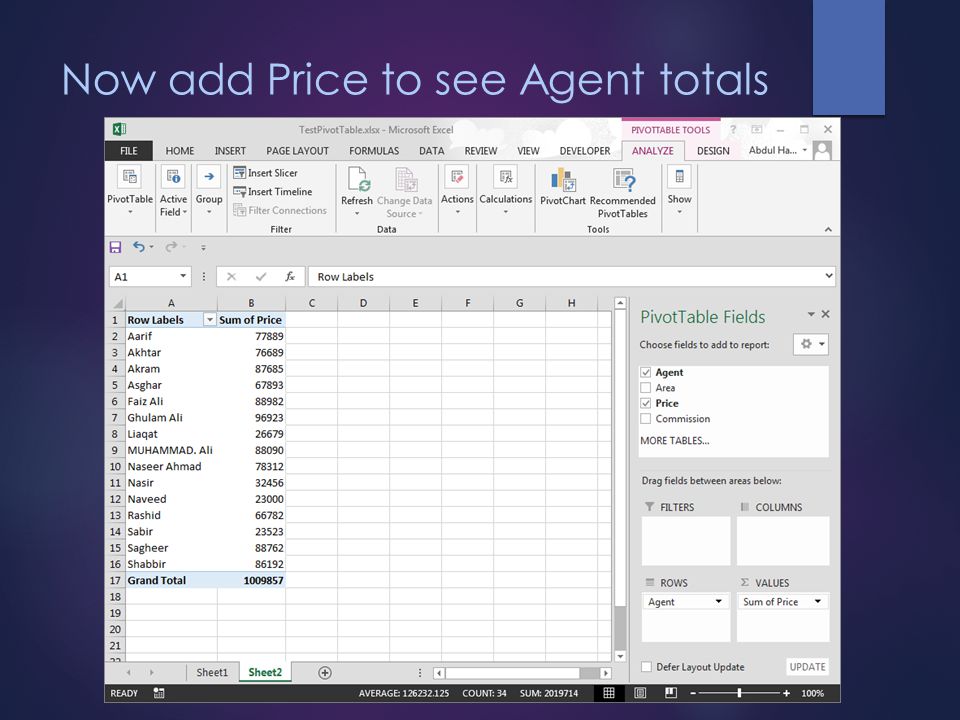The image size is (960, 720).
Task: Collapse the ribbon with chevron
Action: click(828, 230)
